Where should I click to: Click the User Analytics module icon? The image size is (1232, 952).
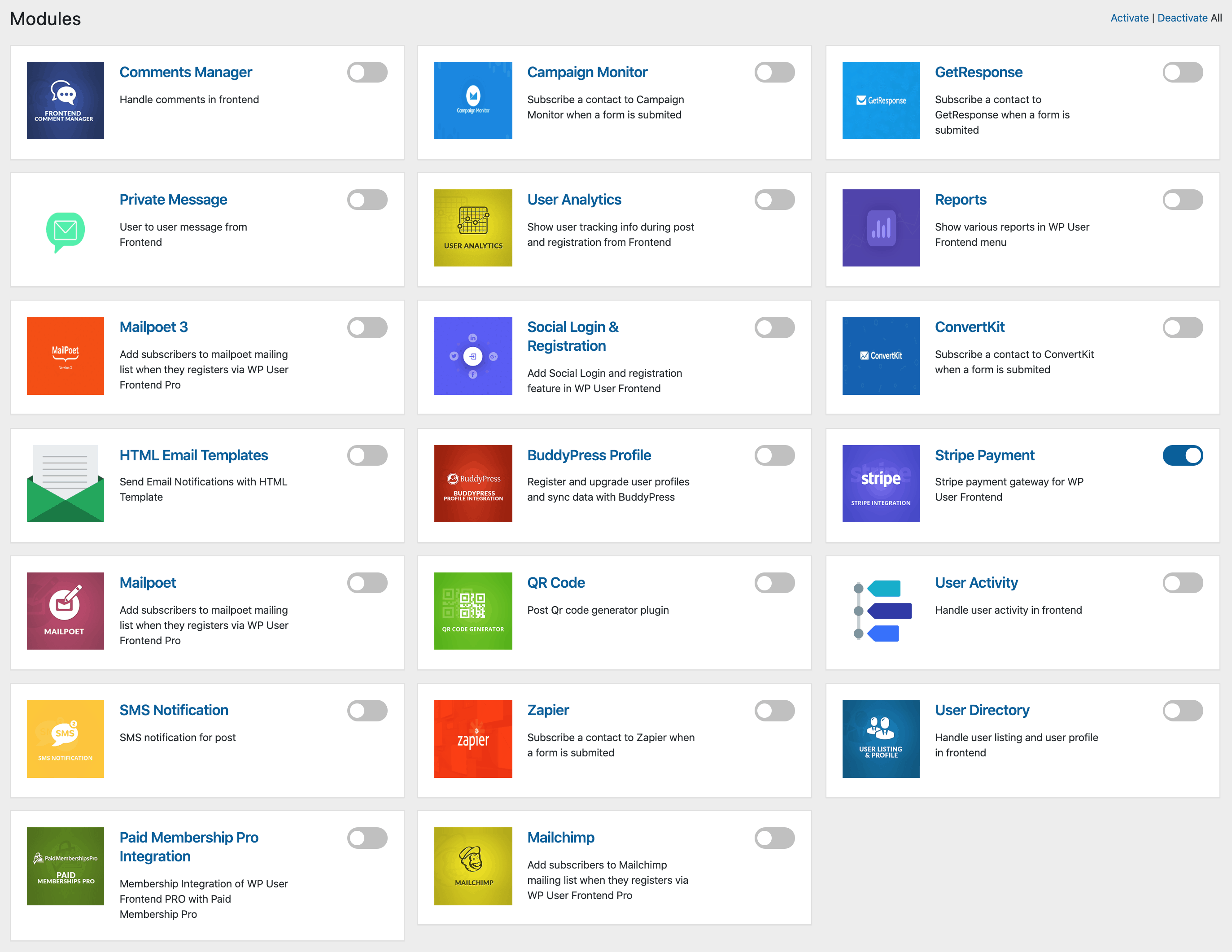tap(473, 228)
